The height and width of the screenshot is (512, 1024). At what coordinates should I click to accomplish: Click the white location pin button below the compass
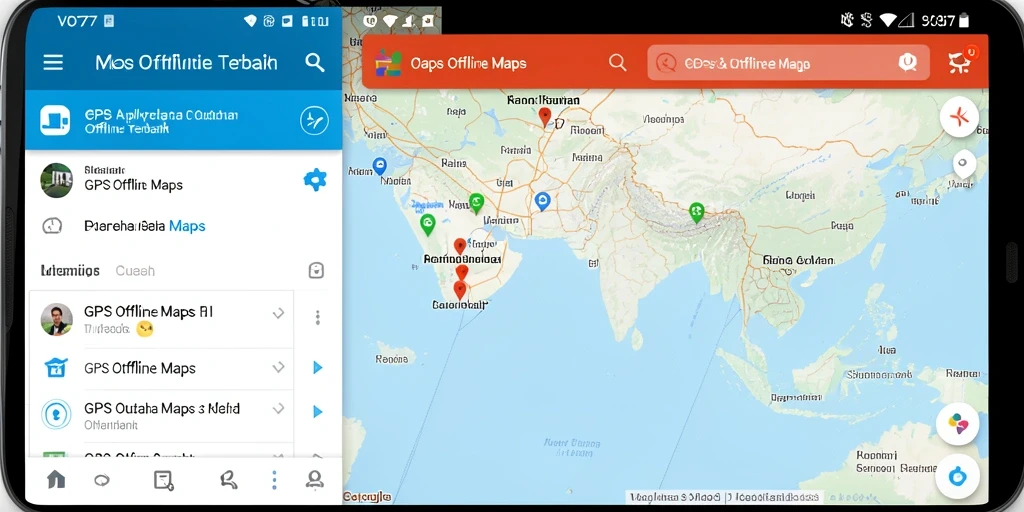(964, 163)
